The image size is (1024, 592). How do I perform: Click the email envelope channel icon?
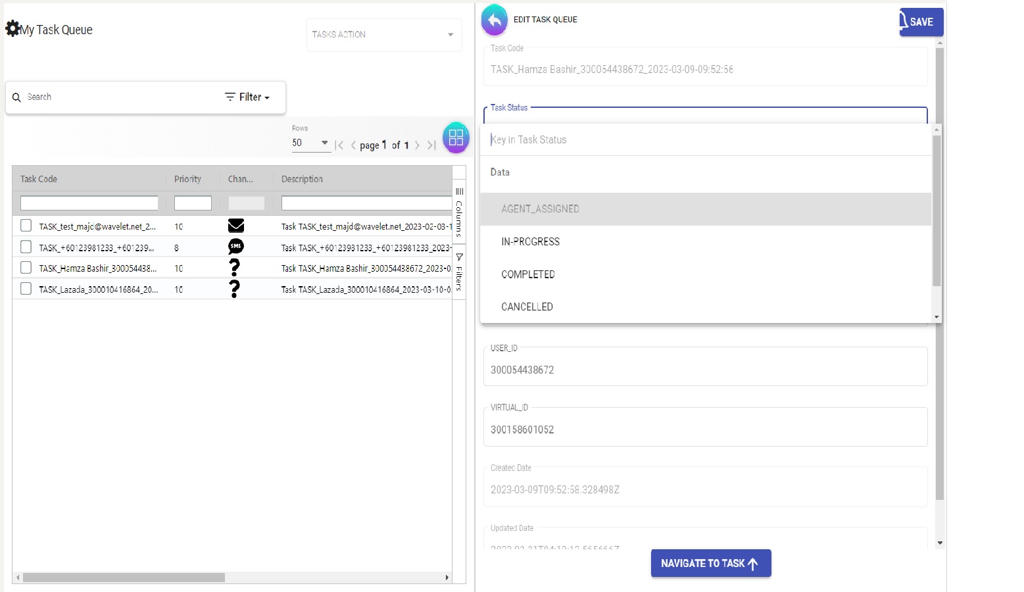tap(236, 226)
